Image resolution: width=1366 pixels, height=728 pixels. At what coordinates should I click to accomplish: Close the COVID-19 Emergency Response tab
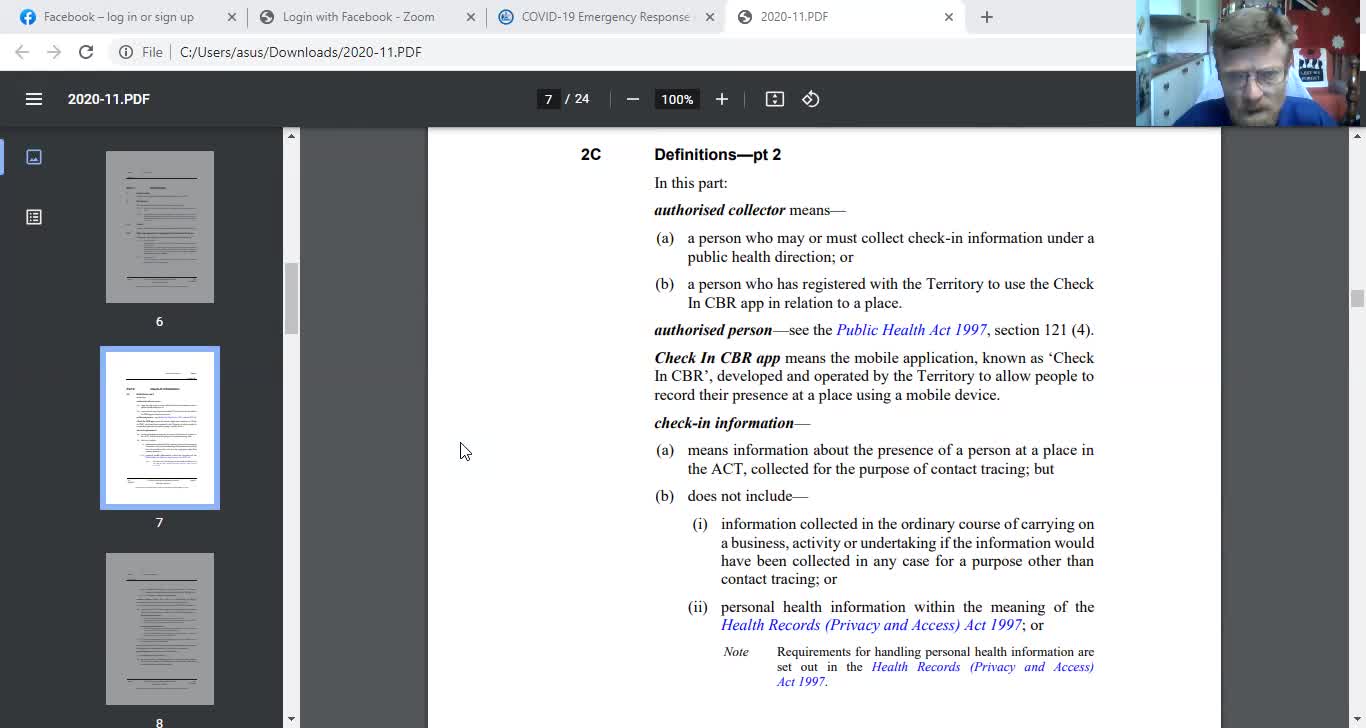click(x=710, y=17)
